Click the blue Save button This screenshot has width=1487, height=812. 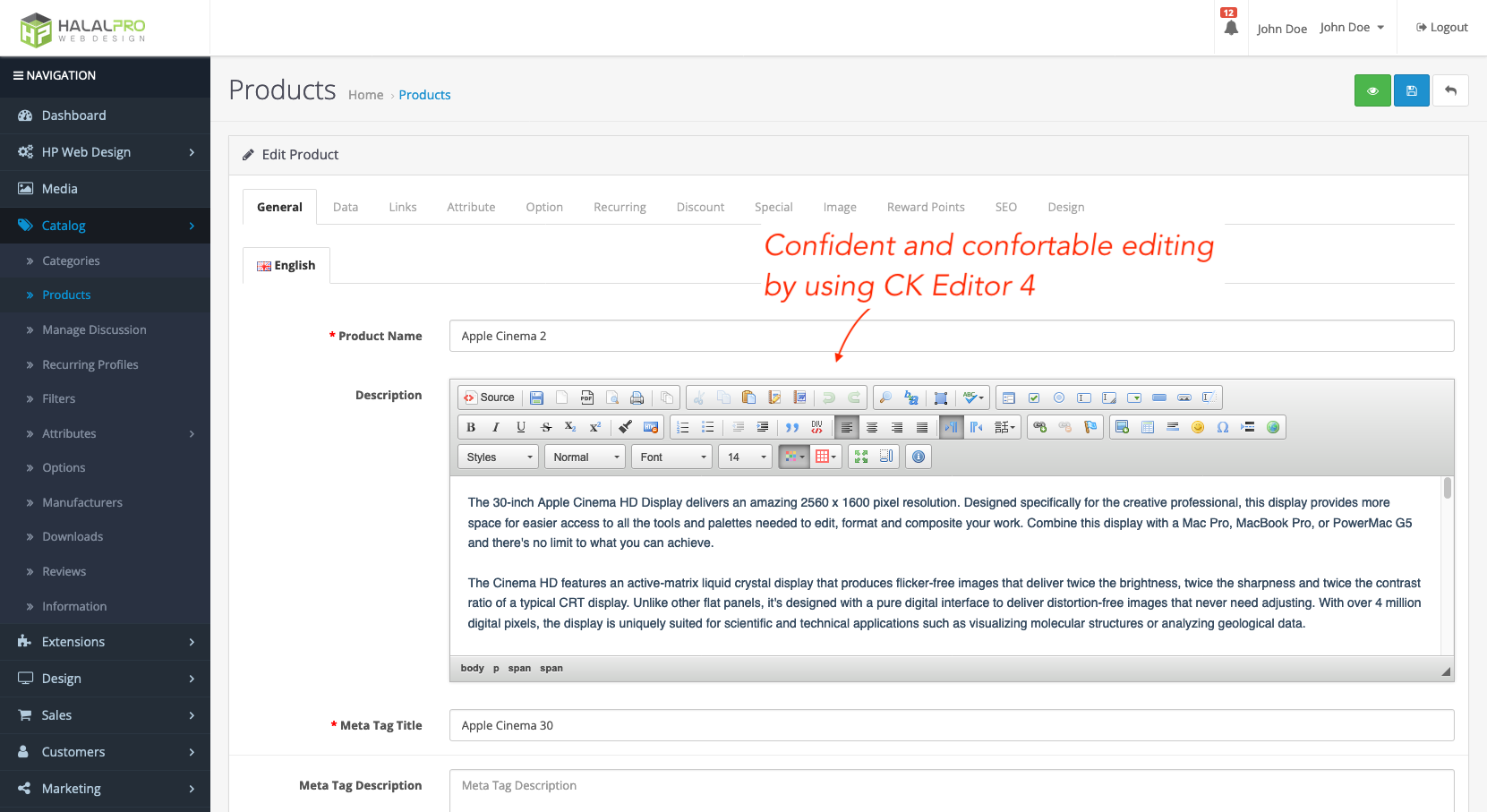(x=1412, y=90)
